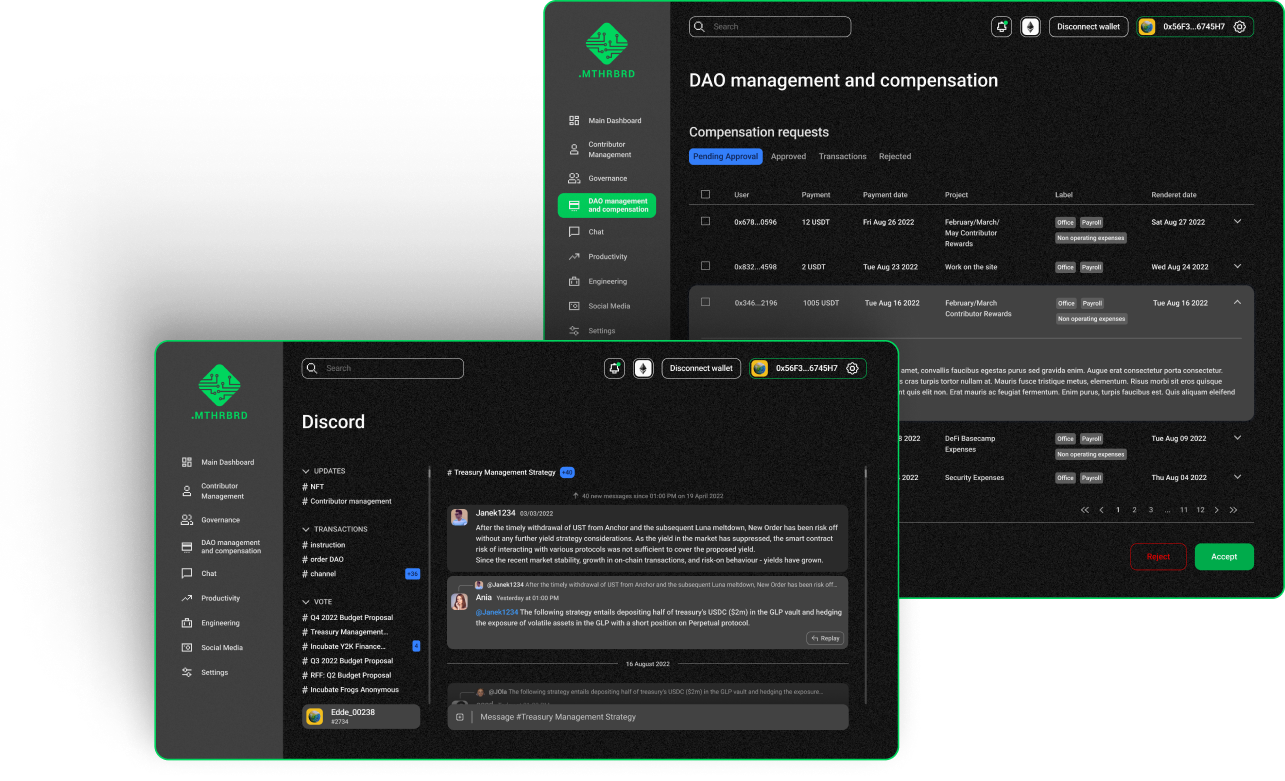Click Governance people icon in DAO window sidebar
The image size is (1285, 781).
pos(574,178)
